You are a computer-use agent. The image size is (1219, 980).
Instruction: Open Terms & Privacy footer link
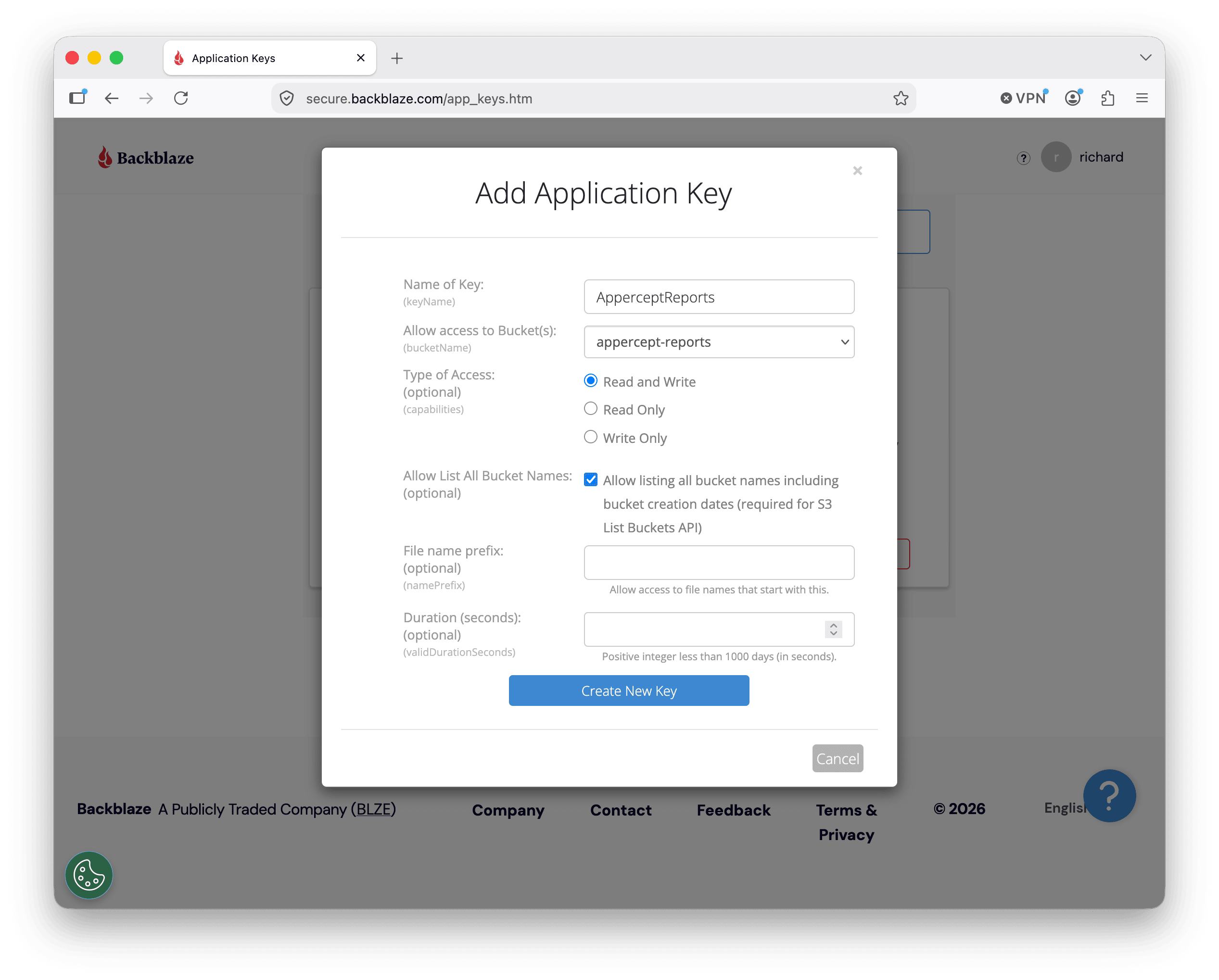pos(846,822)
